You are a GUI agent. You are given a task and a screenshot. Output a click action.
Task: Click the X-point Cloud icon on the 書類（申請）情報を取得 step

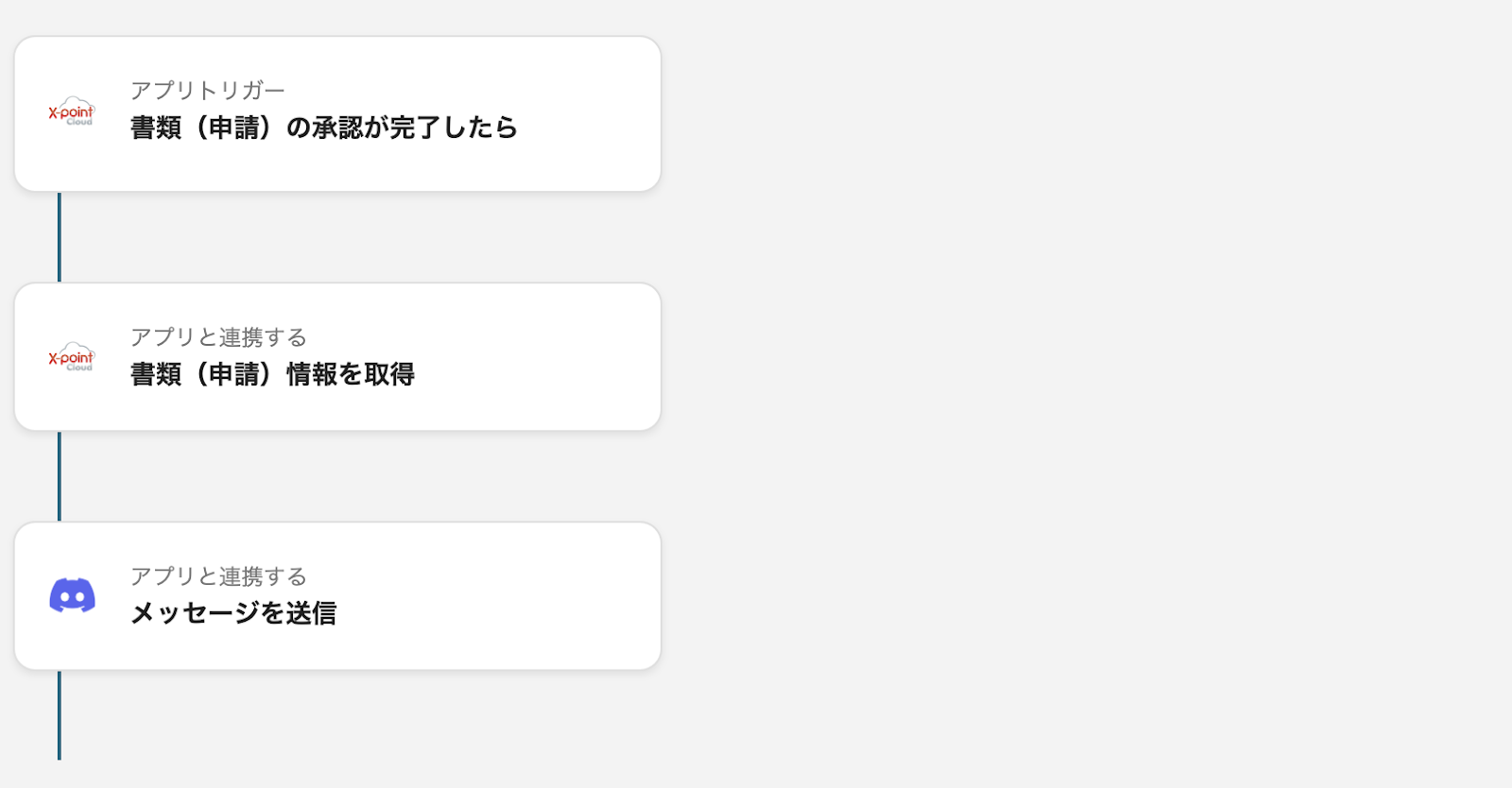click(x=72, y=357)
